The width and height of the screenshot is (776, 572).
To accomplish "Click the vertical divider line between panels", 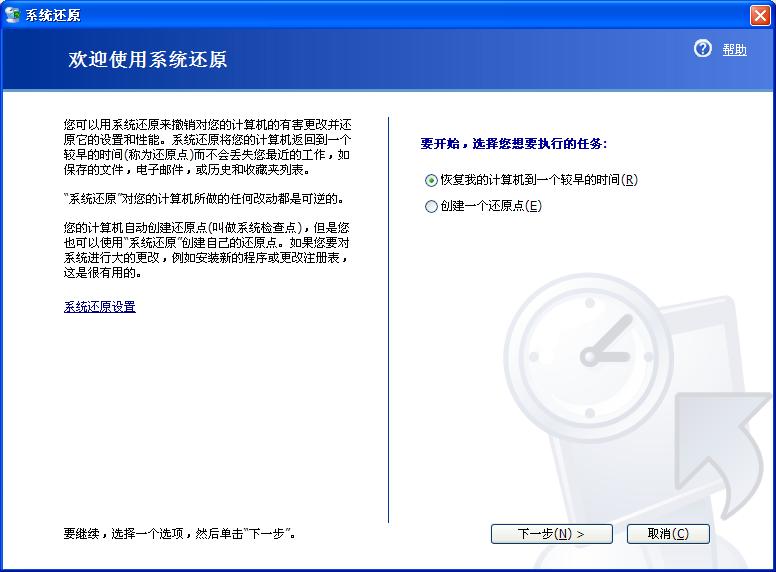I will click(x=388, y=320).
